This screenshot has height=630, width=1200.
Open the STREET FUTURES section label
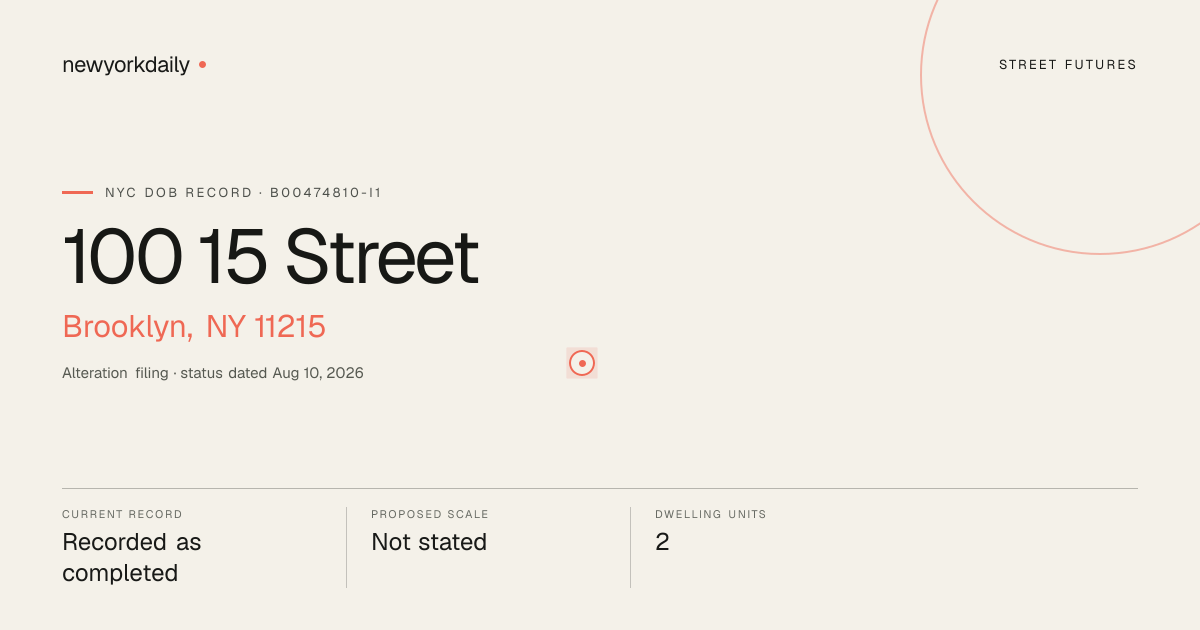(x=1068, y=65)
